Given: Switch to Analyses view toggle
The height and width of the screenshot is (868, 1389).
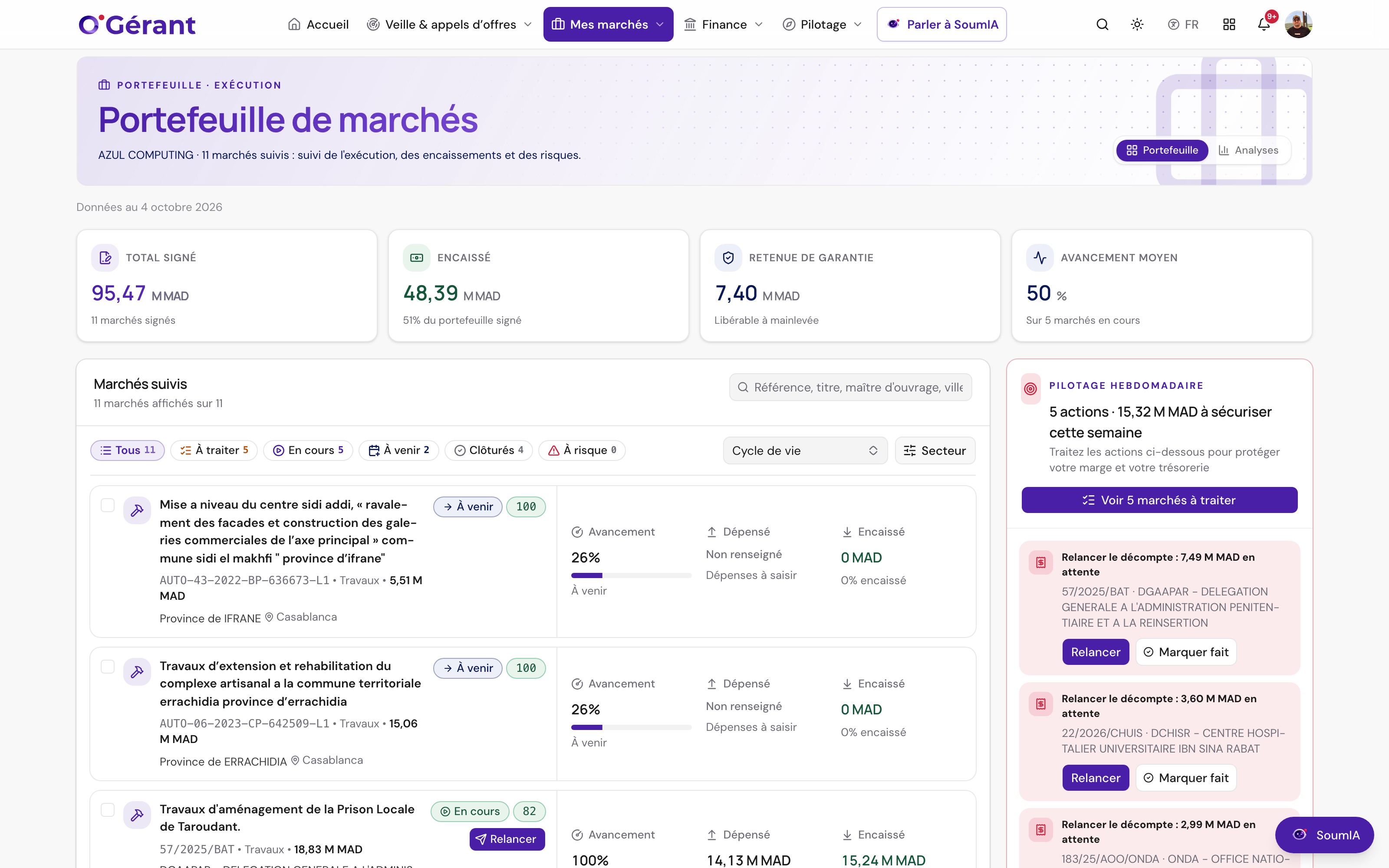Looking at the screenshot, I should (x=1248, y=150).
